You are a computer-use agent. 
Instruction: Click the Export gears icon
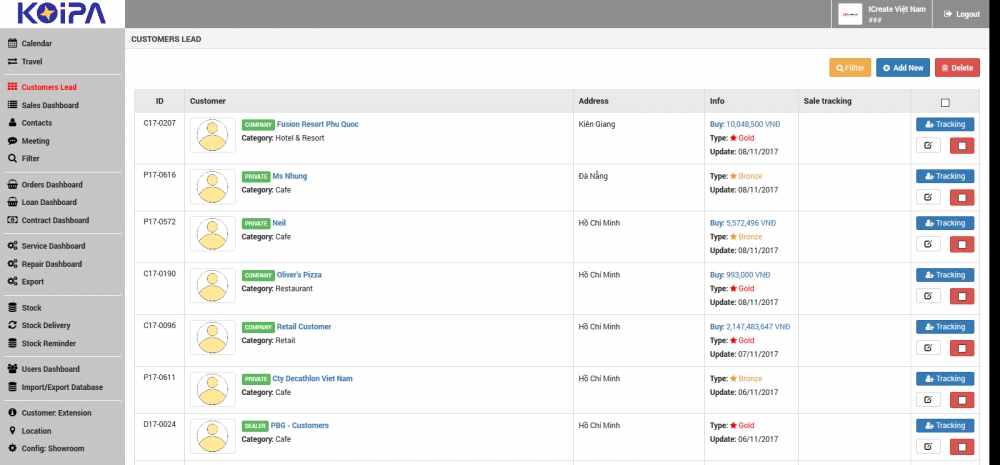12,282
